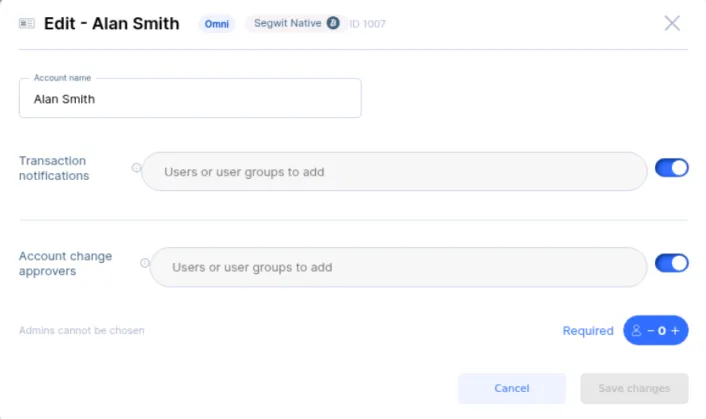Image resolution: width=706 pixels, height=419 pixels.
Task: Toggle off Transaction notifications switch
Action: (x=671, y=168)
